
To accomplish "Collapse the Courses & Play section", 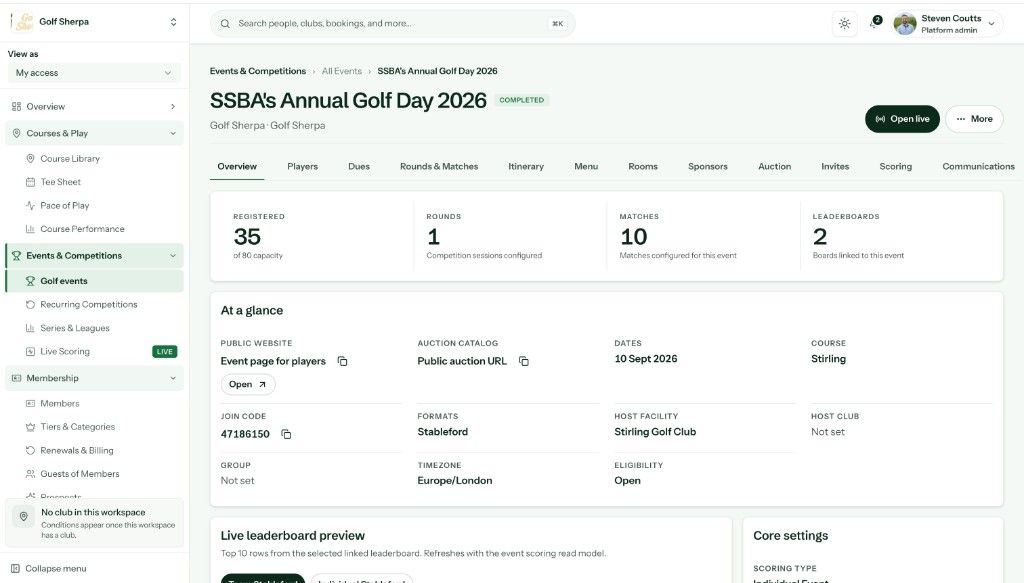I will [x=173, y=133].
